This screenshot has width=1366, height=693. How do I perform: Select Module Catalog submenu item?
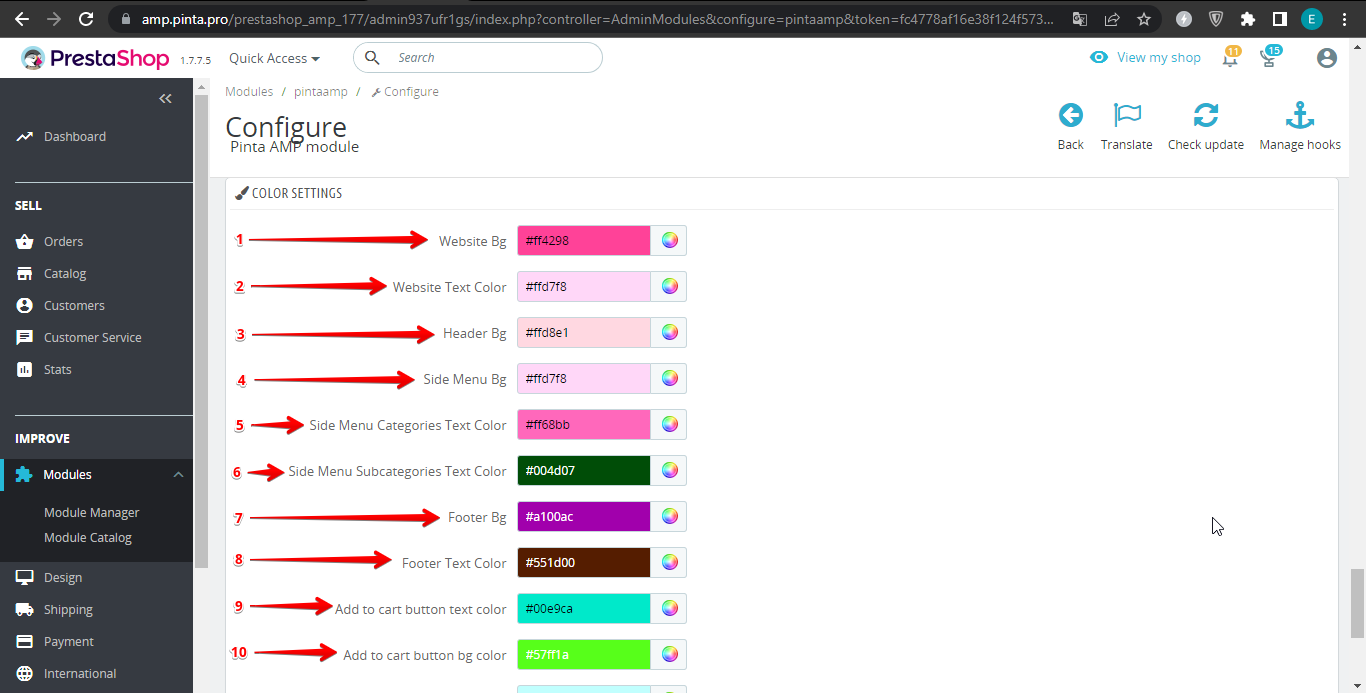[88, 537]
